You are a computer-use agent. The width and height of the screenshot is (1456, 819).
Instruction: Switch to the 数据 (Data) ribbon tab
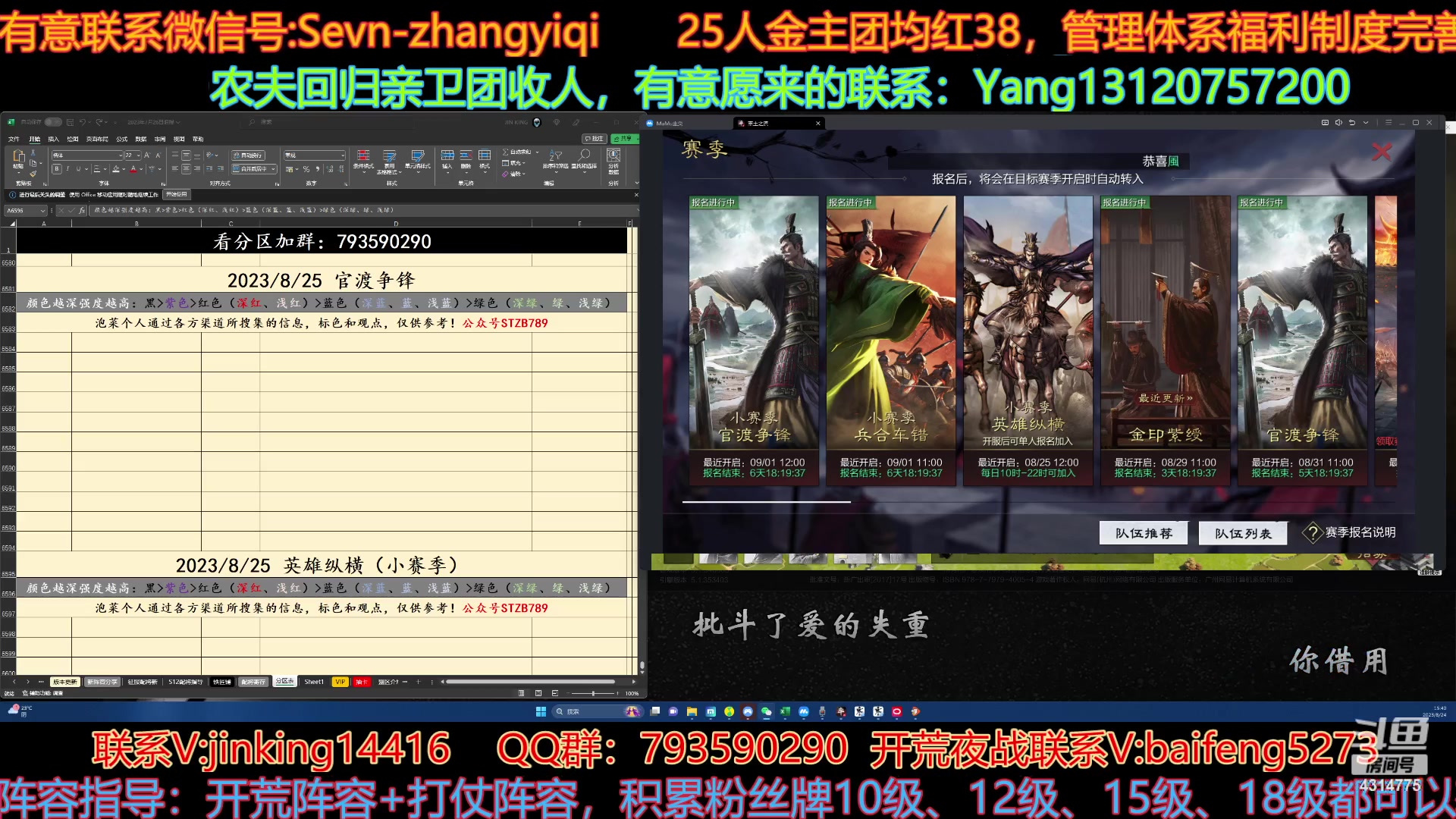pyautogui.click(x=141, y=140)
